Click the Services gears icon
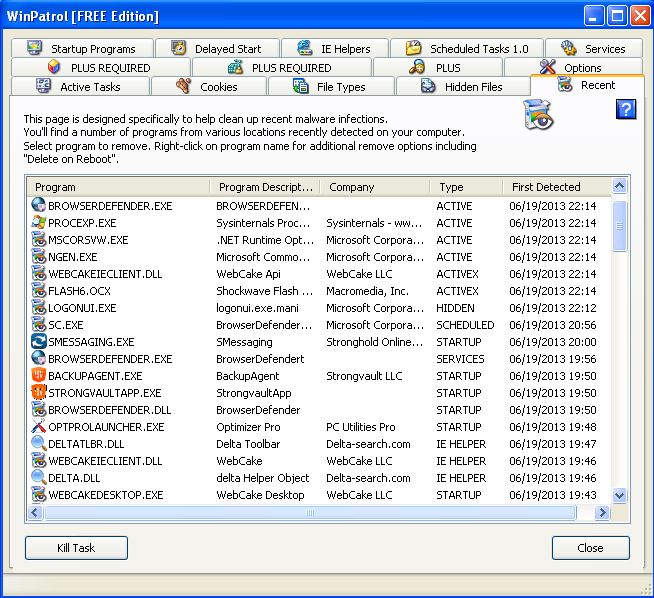 pos(568,48)
